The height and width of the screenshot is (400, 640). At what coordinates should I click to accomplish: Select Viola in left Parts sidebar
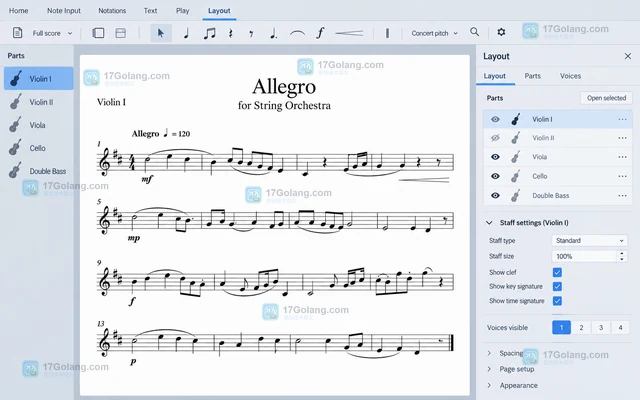click(39, 125)
